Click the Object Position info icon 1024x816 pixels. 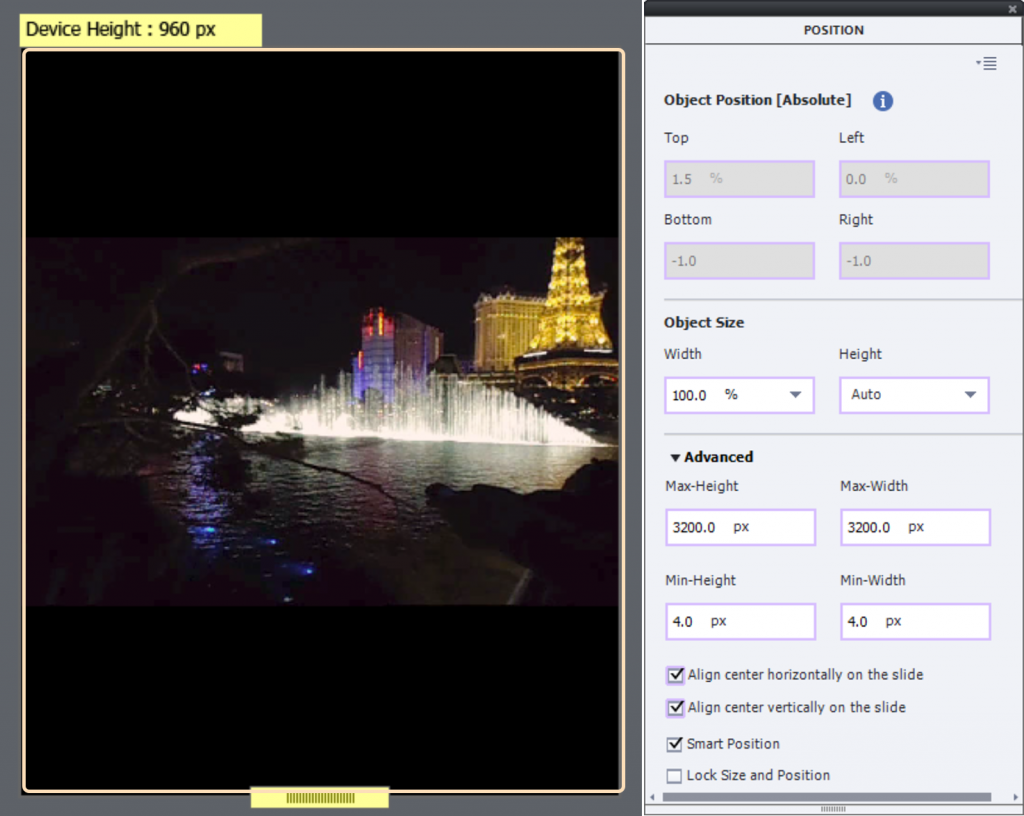pyautogui.click(x=883, y=101)
